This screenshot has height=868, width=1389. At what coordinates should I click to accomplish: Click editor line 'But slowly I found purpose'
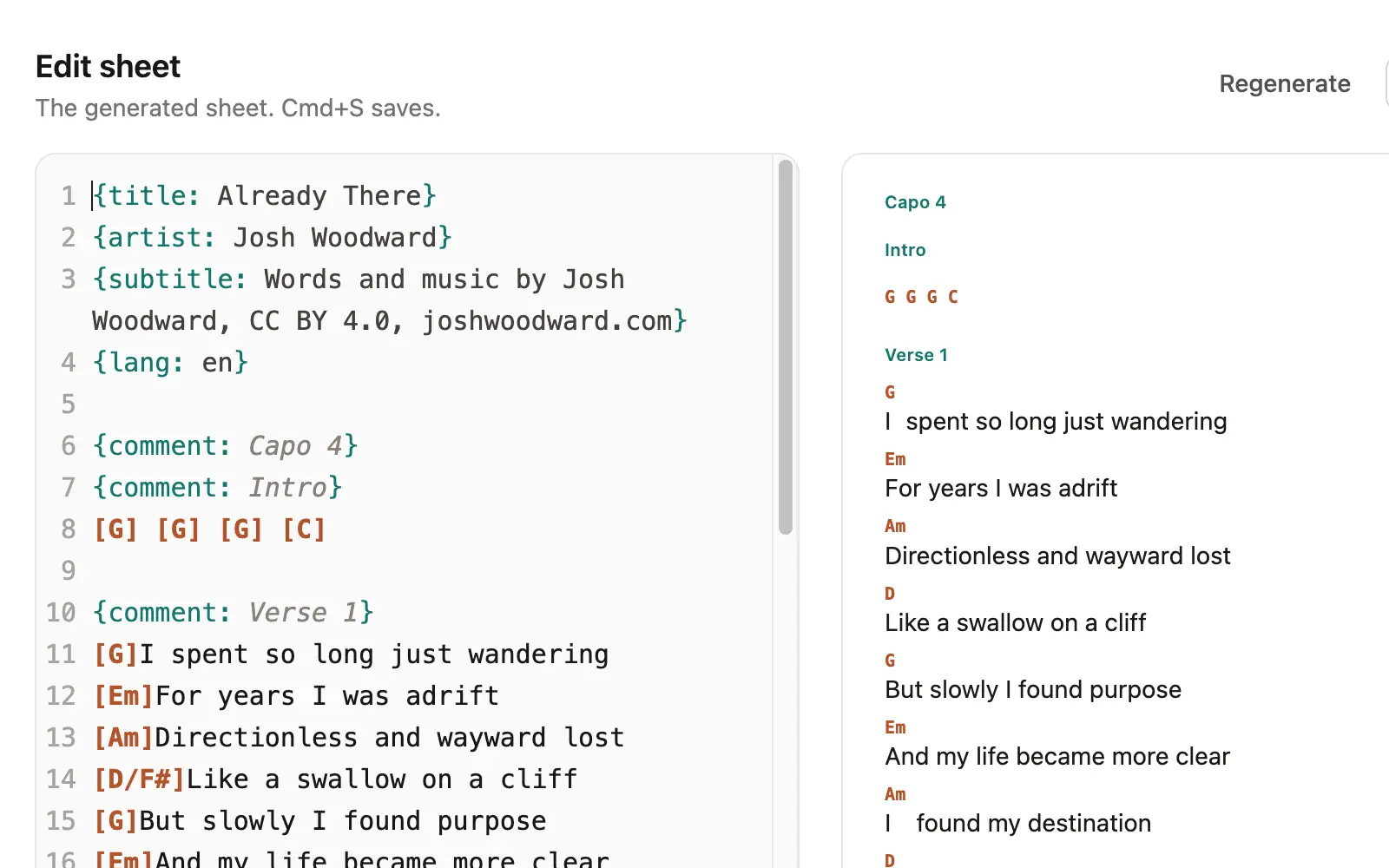pyautogui.click(x=319, y=821)
